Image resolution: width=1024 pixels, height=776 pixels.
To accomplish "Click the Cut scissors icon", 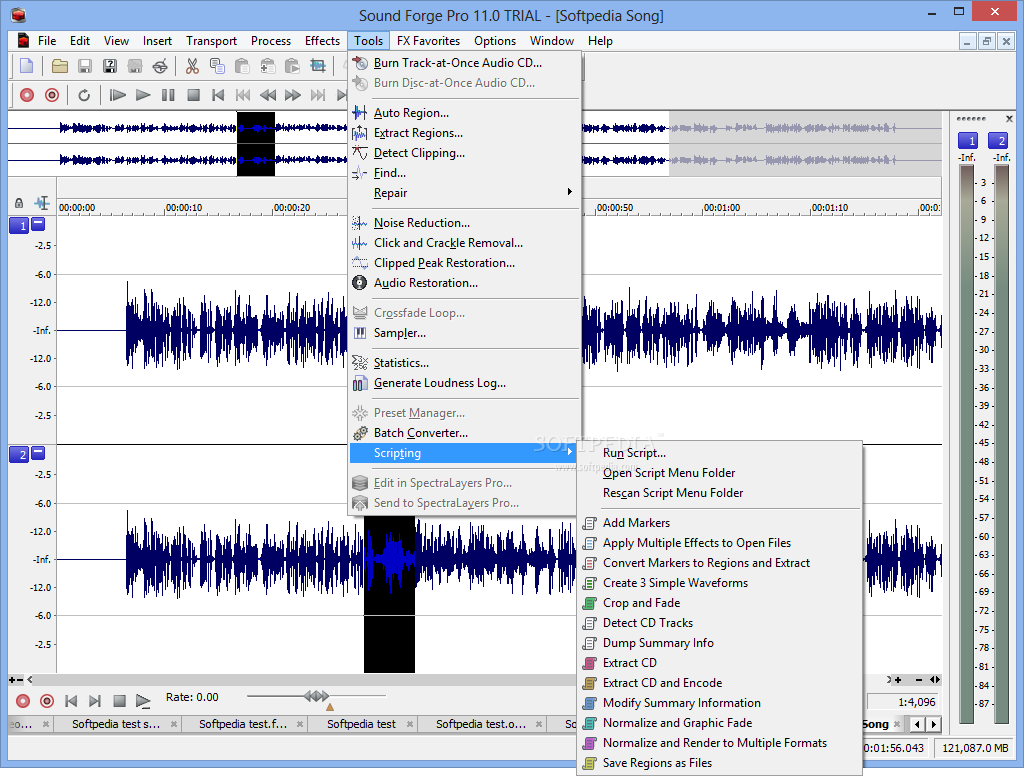I will [192, 66].
